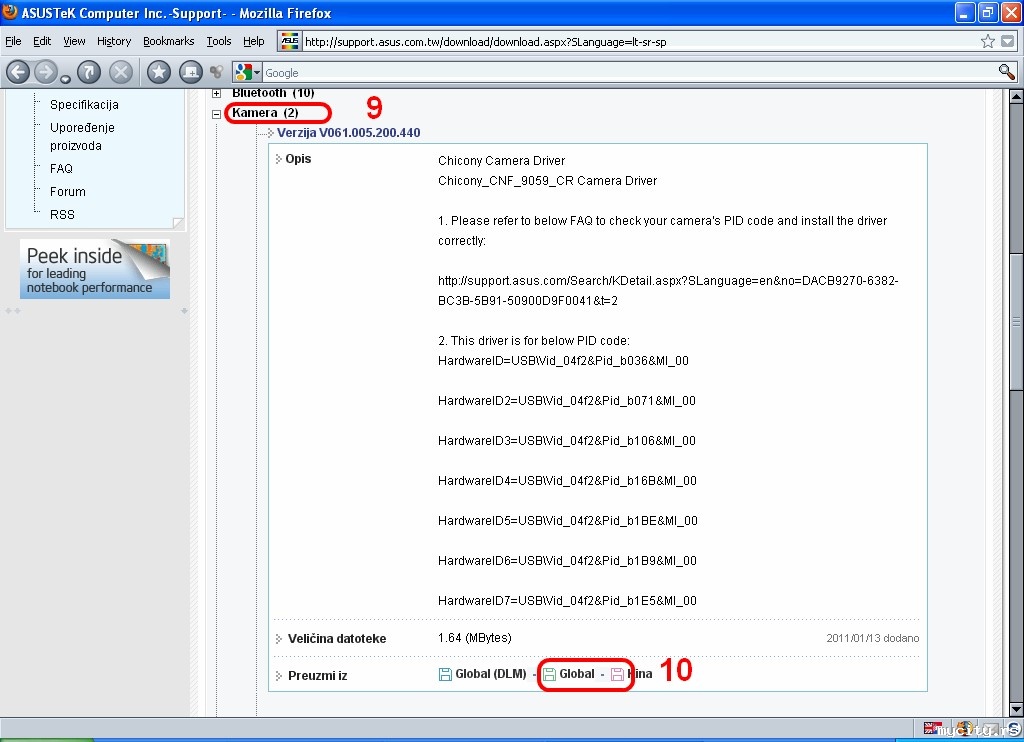
Task: Open the Upoređenje proizvoda sidebar link
Action: 82,137
